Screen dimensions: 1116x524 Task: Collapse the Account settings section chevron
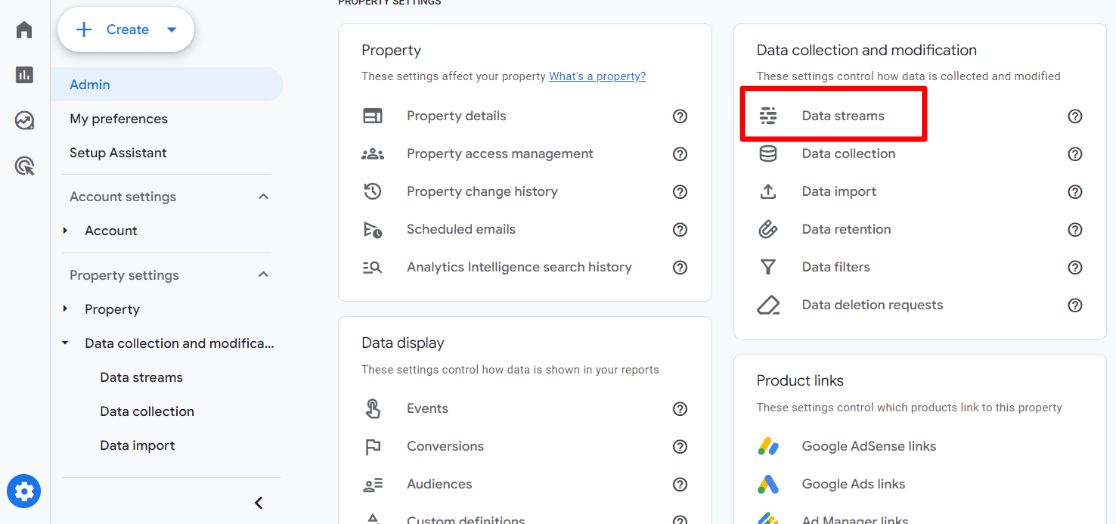[x=263, y=196]
